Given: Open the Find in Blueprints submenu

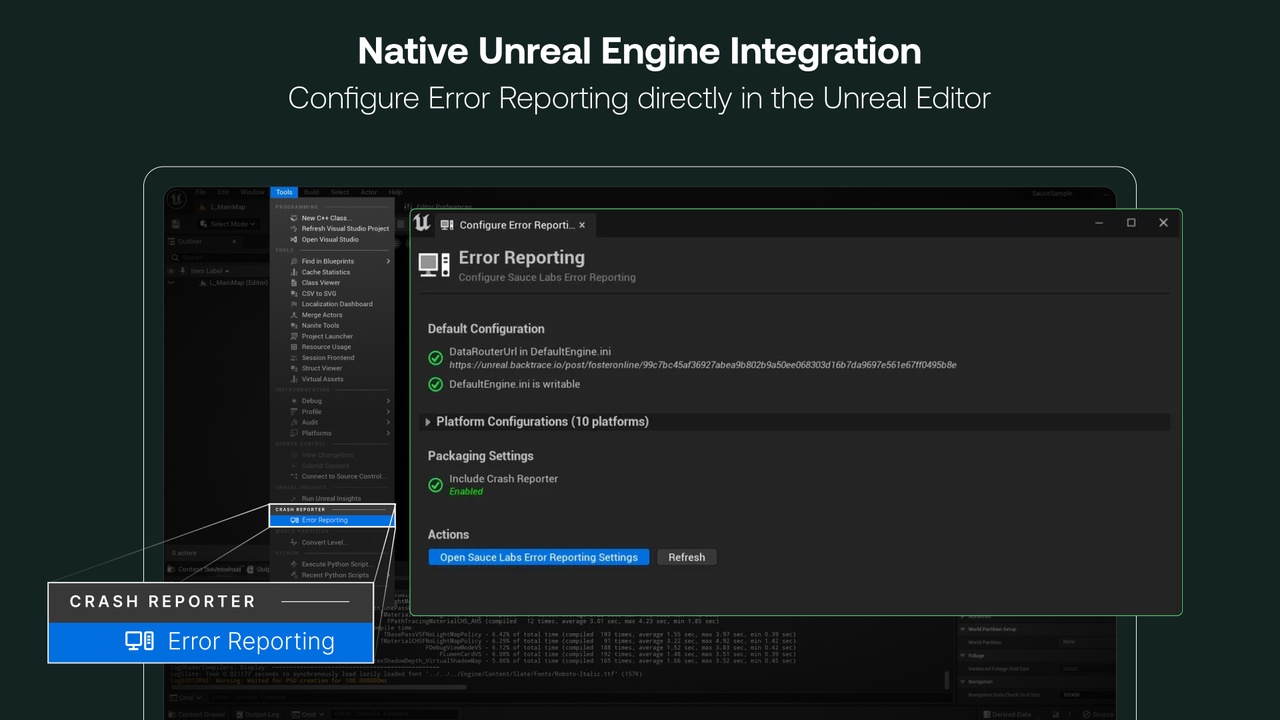Looking at the screenshot, I should 332,261.
